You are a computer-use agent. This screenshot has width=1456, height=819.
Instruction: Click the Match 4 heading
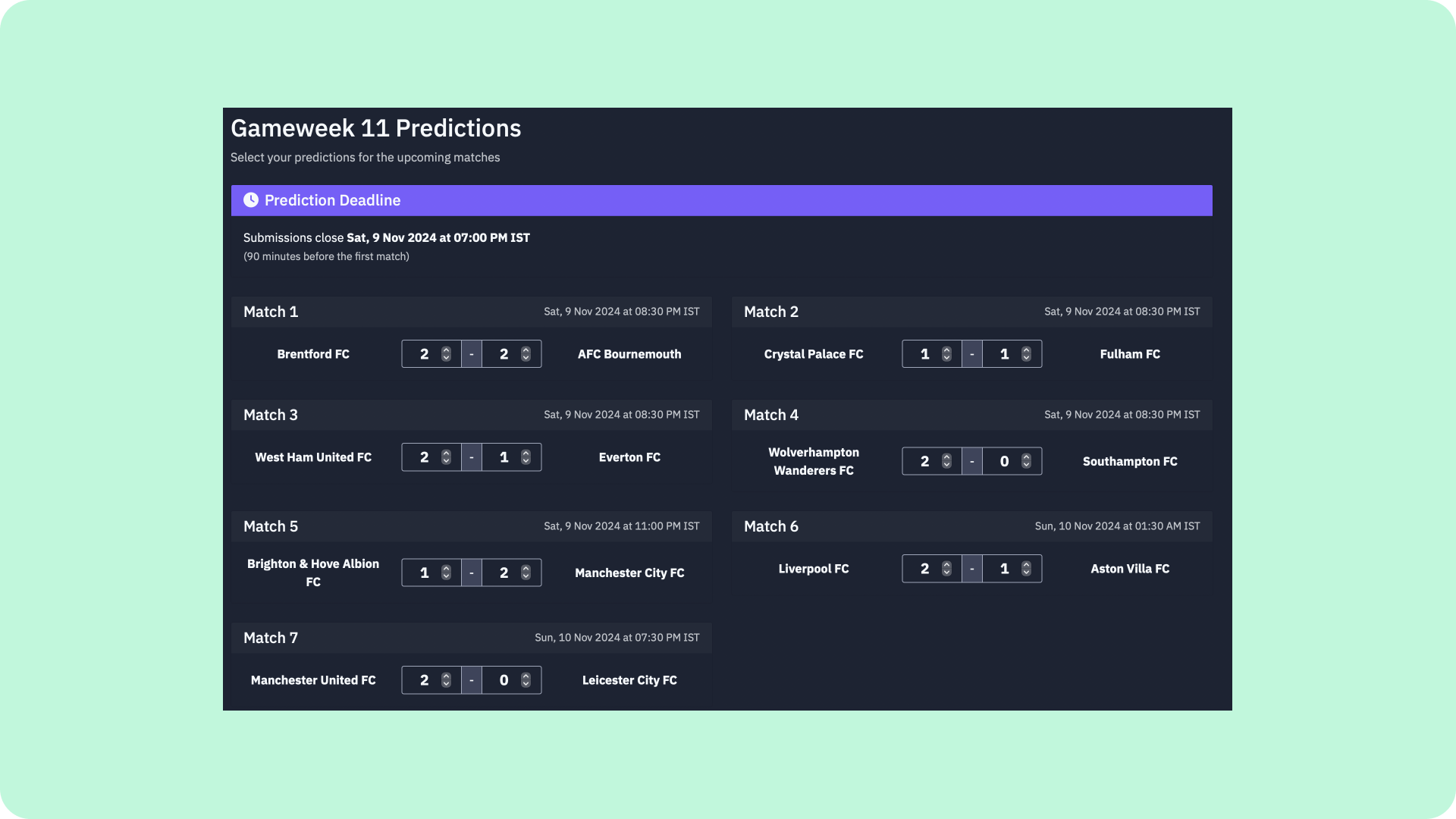click(x=771, y=415)
